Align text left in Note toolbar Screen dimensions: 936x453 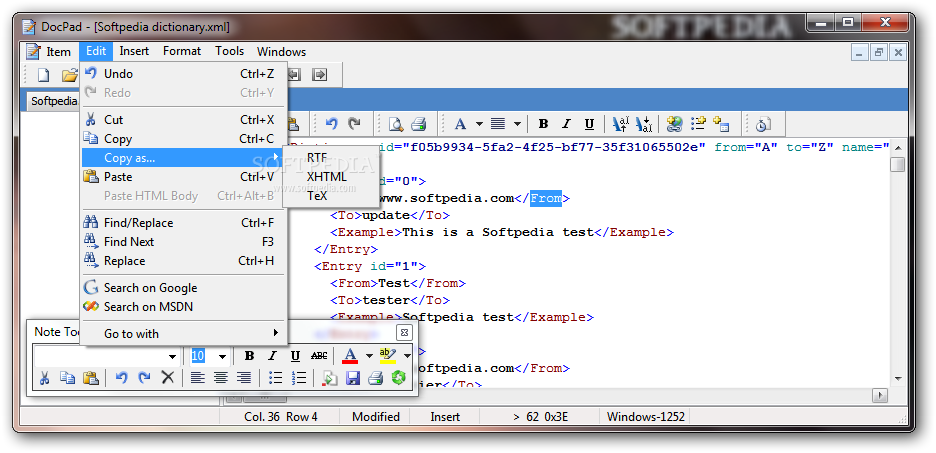[198, 377]
